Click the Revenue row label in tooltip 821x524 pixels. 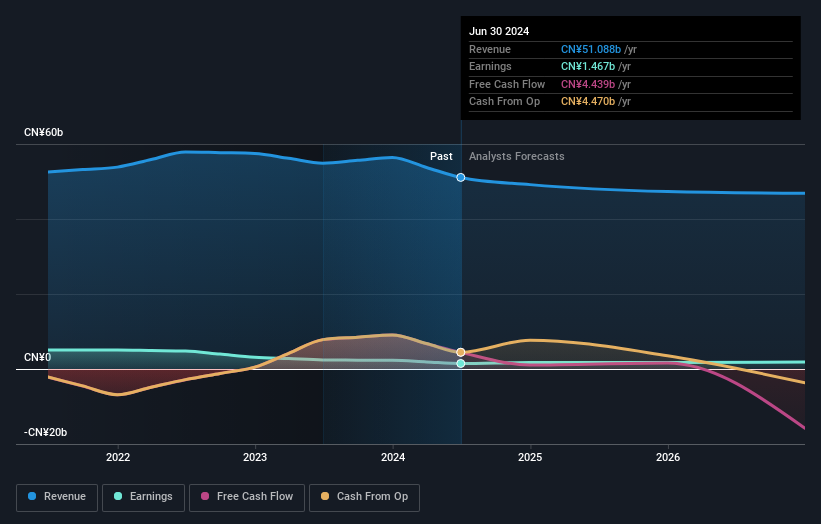point(490,49)
